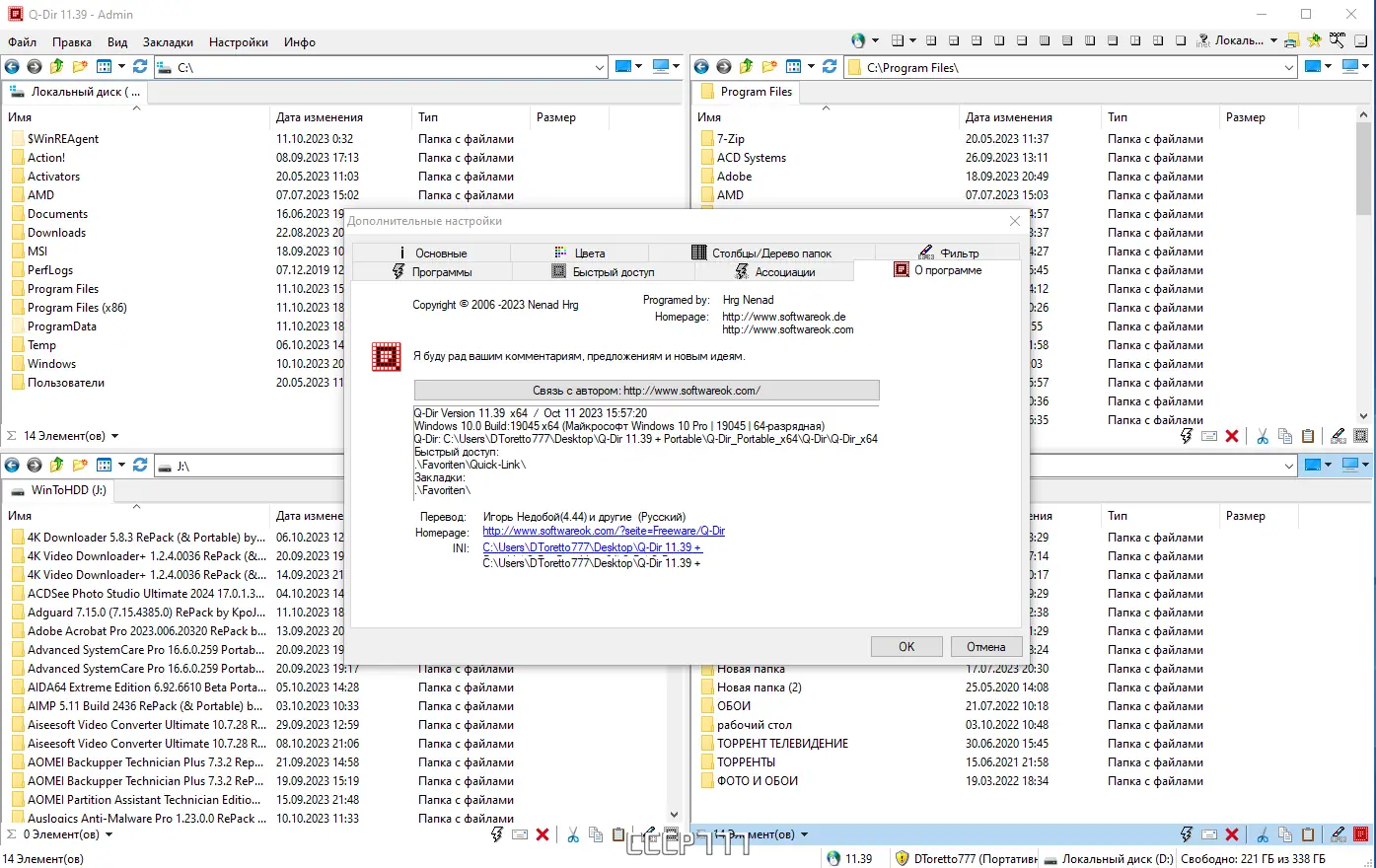Select the Program Files (x86) folder
Screen dimensions: 1376x868
pos(77,308)
